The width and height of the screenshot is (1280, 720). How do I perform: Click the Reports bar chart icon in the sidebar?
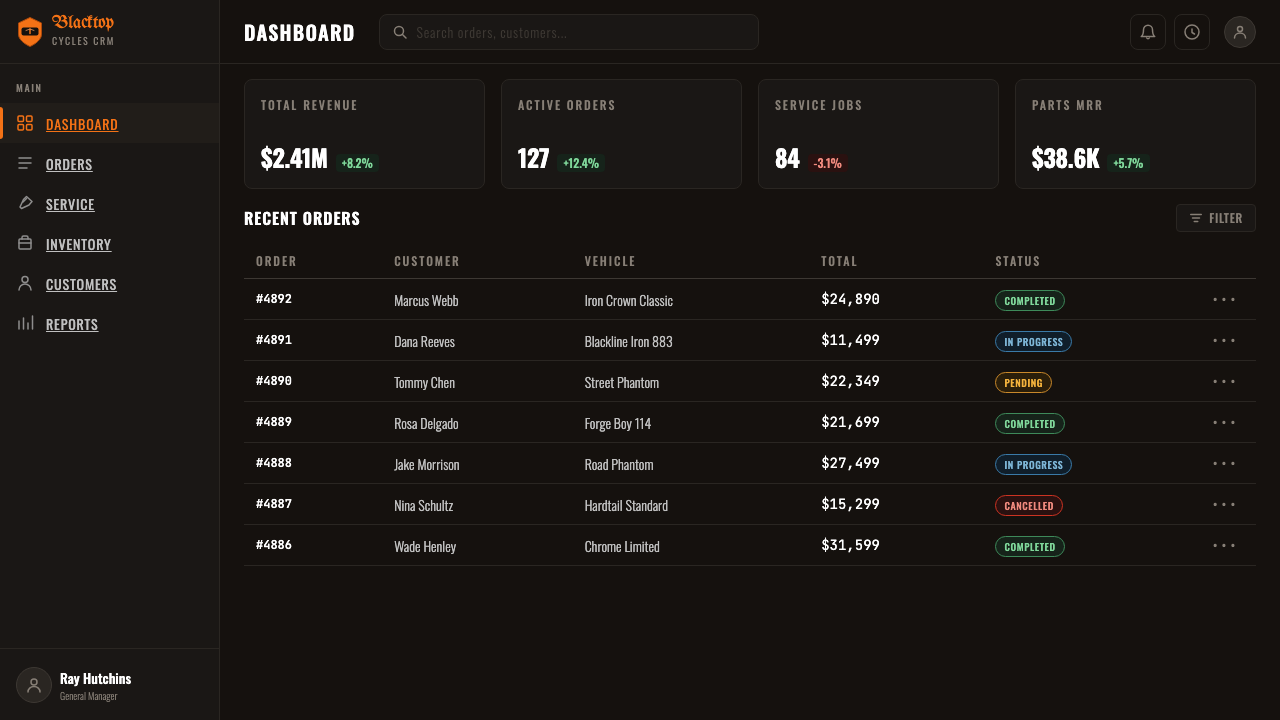click(x=25, y=323)
